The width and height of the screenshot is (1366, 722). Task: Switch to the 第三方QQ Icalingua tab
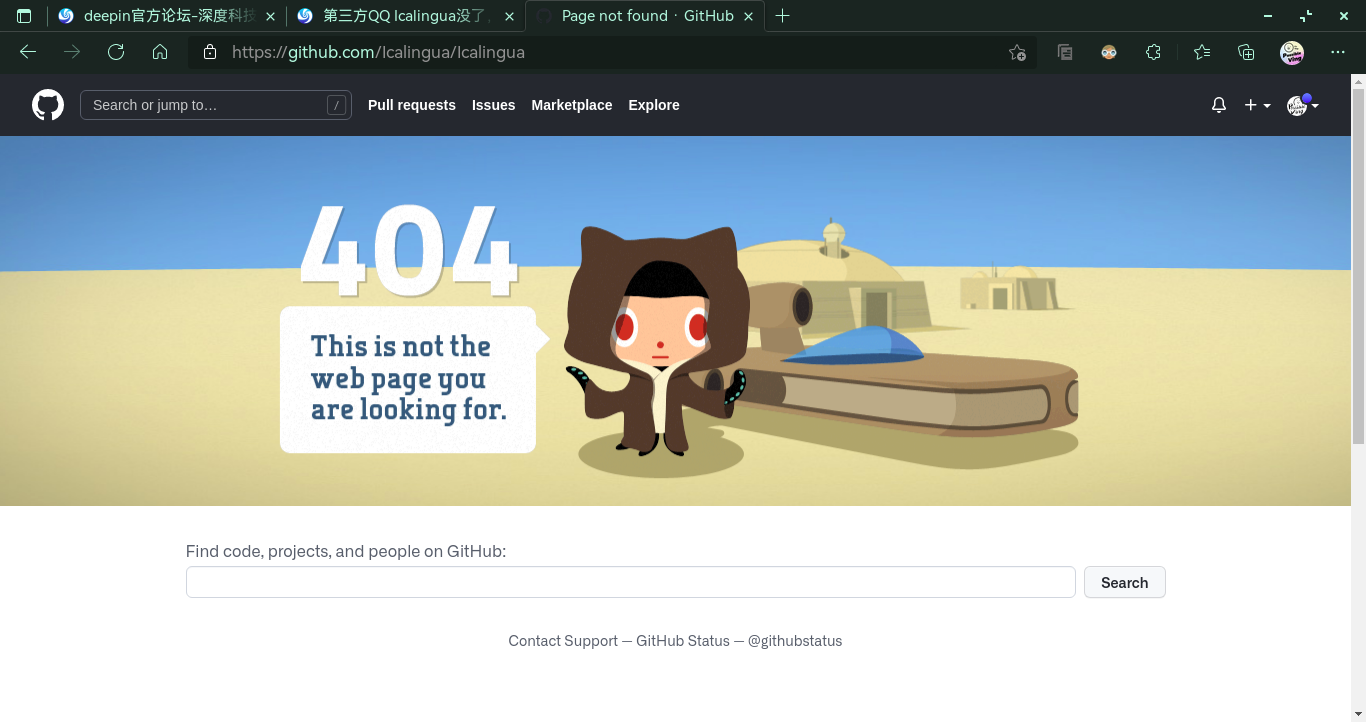[406, 16]
